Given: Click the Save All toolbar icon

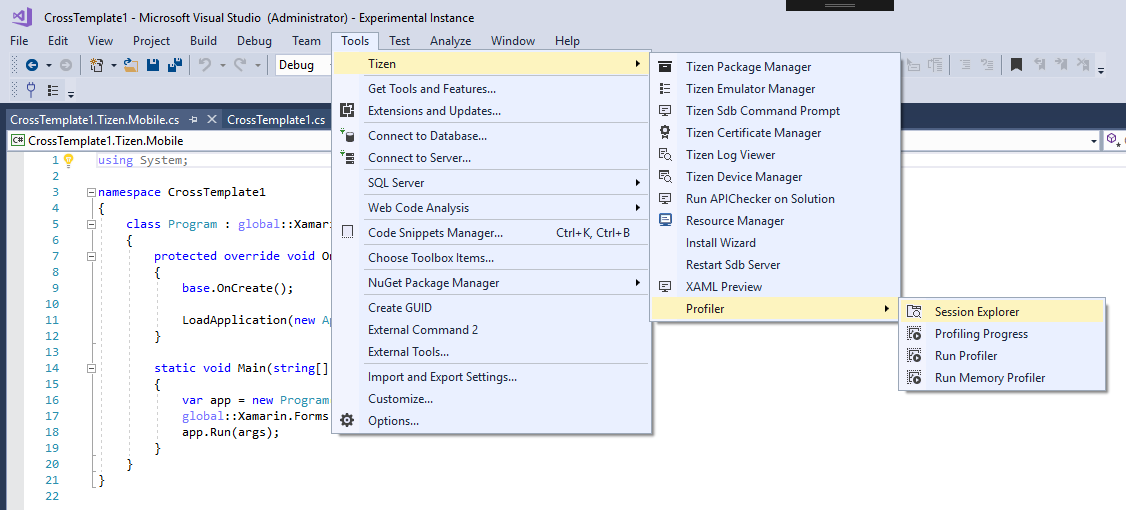Looking at the screenshot, I should (x=174, y=65).
